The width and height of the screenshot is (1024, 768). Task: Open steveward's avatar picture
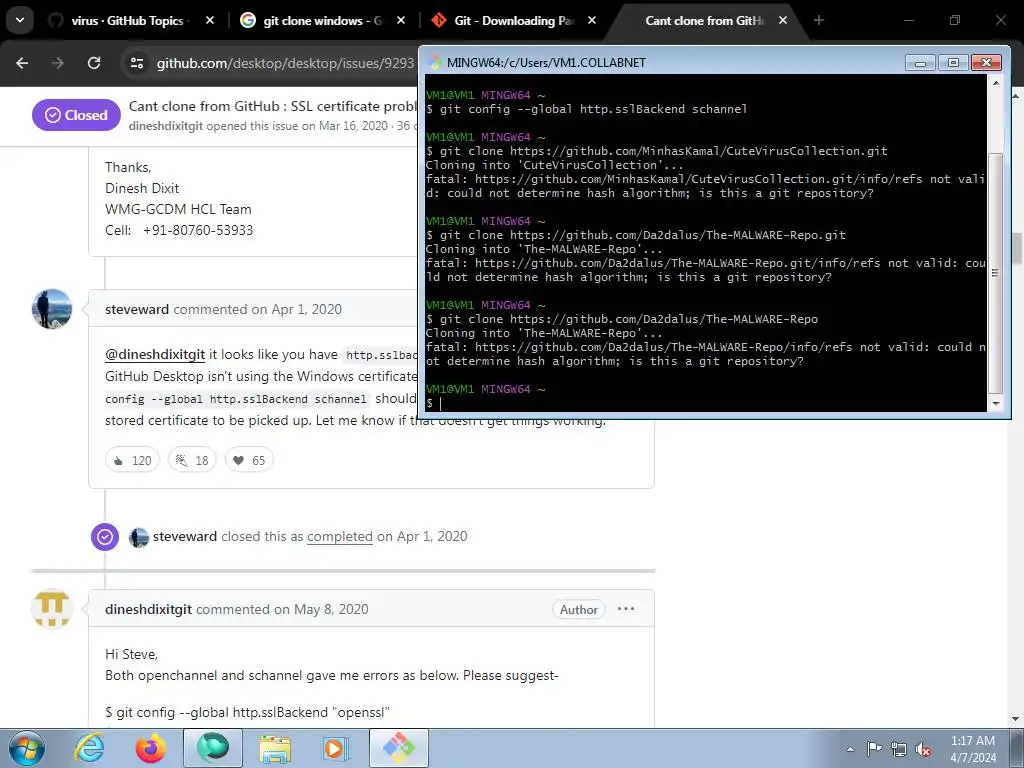click(x=52, y=309)
